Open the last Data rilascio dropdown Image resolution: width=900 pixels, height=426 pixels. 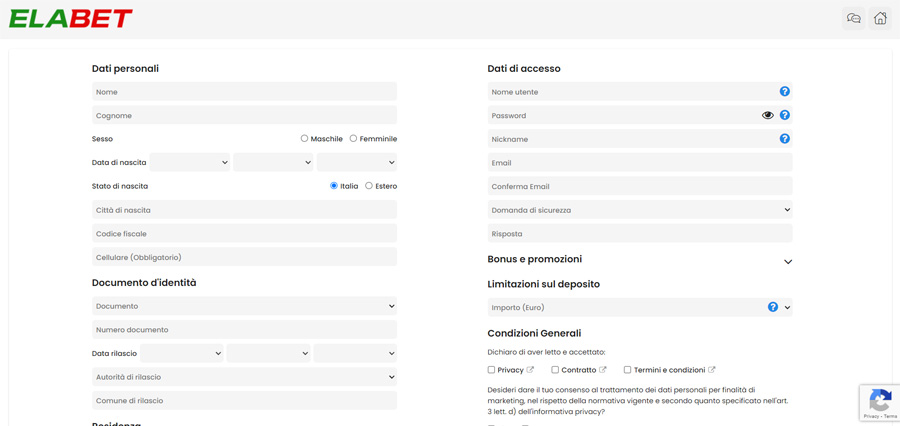(355, 353)
